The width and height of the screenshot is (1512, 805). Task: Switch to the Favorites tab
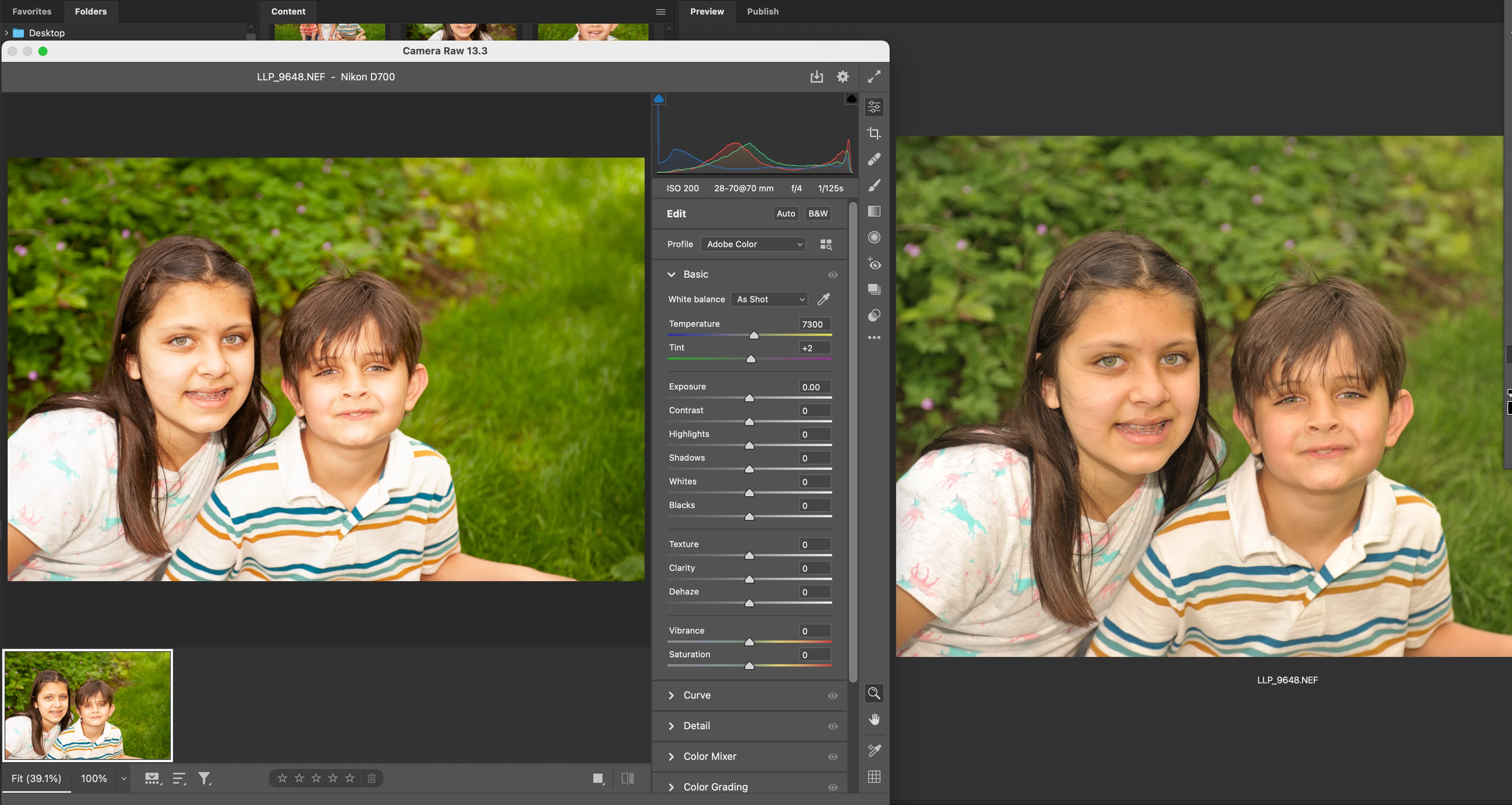(32, 11)
